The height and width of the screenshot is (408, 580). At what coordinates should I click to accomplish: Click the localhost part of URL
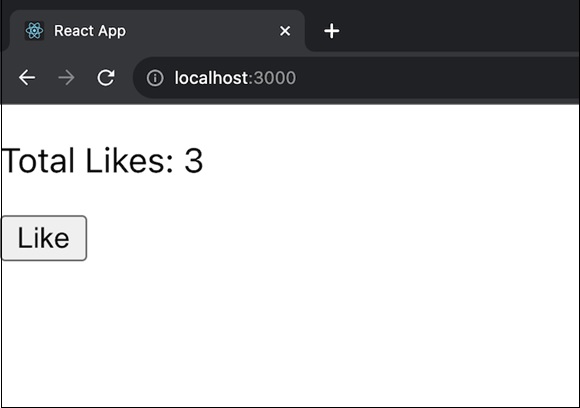[x=211, y=78]
